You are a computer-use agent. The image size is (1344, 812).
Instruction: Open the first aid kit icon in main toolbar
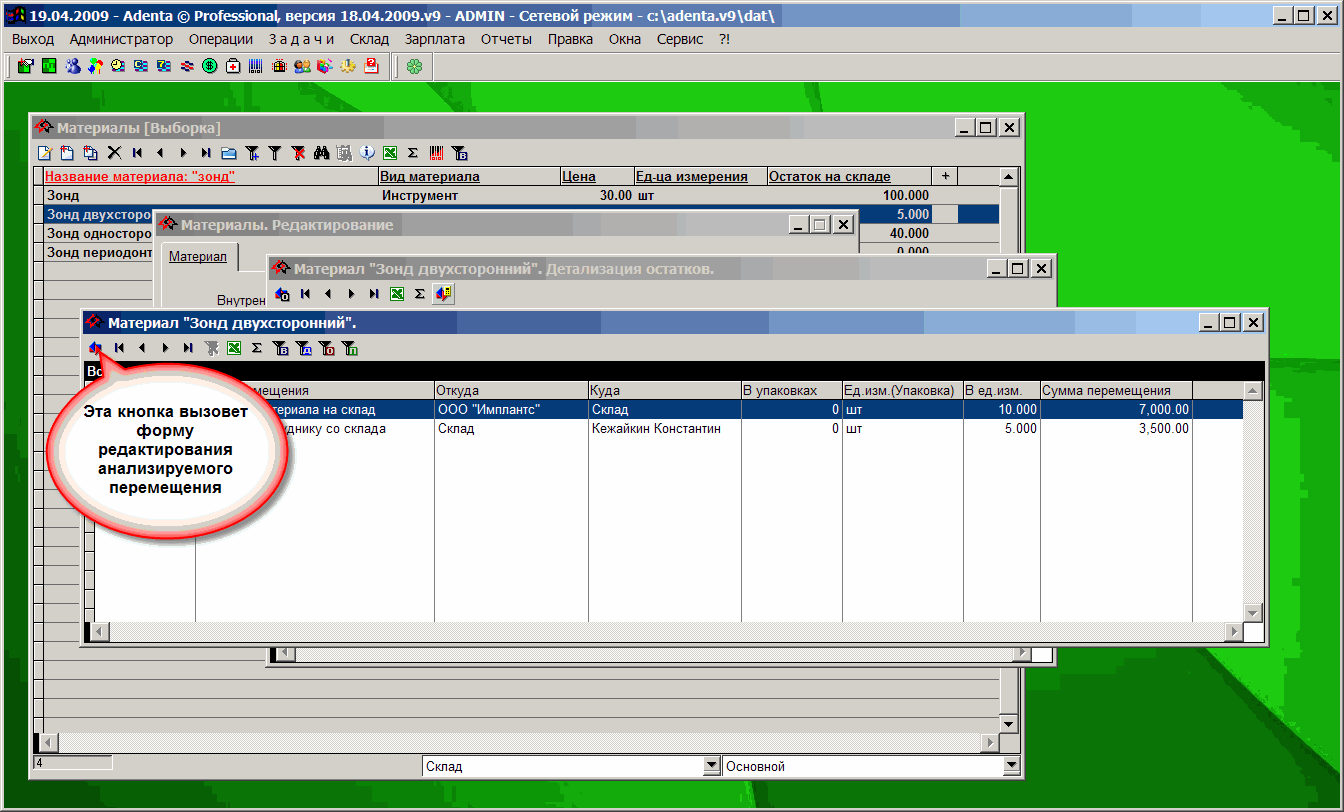tap(232, 67)
